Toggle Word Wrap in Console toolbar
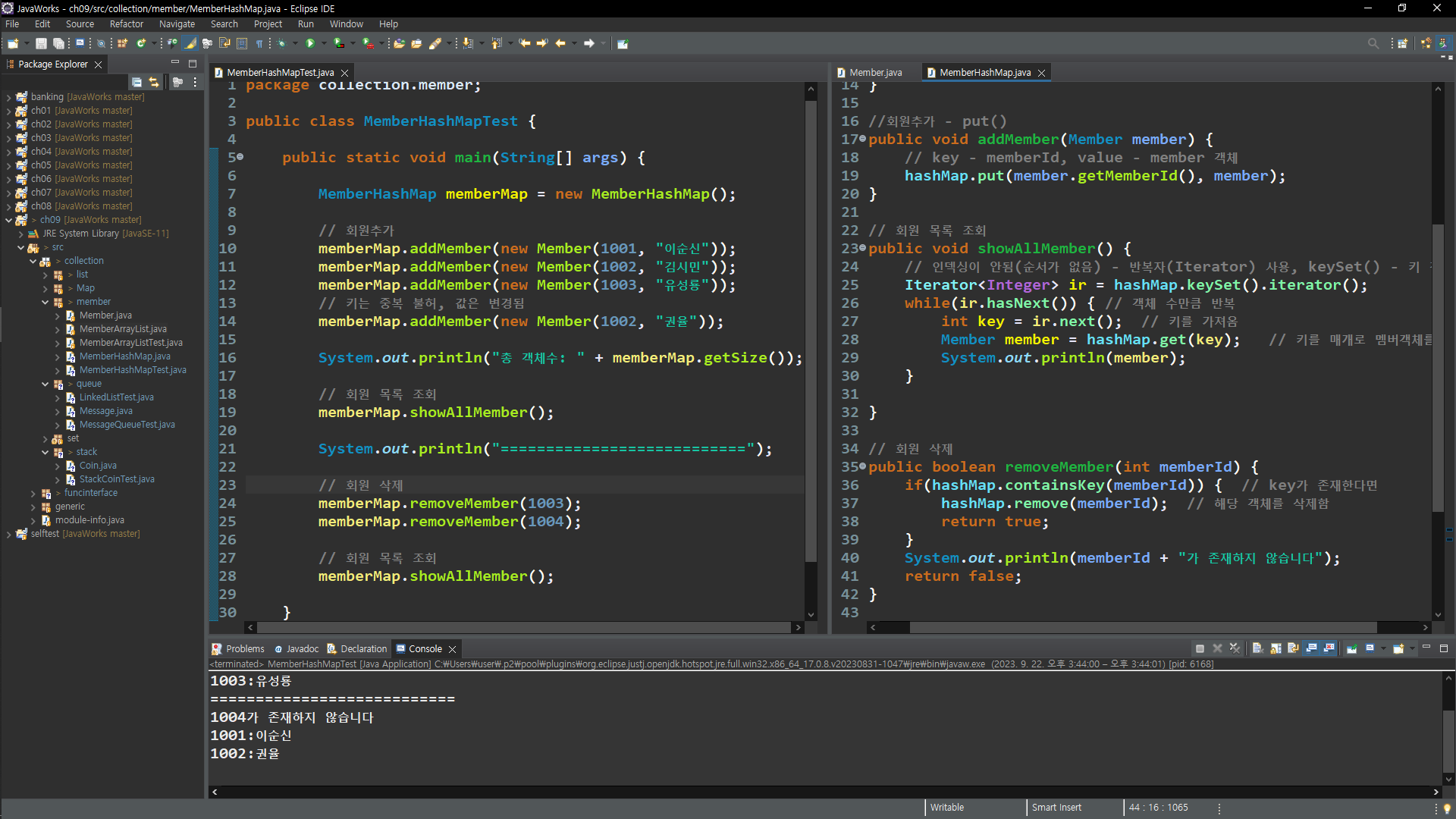This screenshot has width=1456, height=819. click(x=1293, y=648)
